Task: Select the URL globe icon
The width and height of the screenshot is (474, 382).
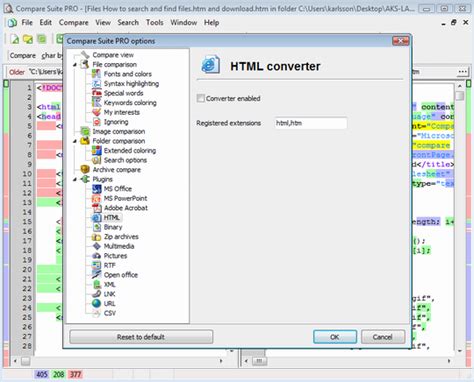Action: [96, 304]
